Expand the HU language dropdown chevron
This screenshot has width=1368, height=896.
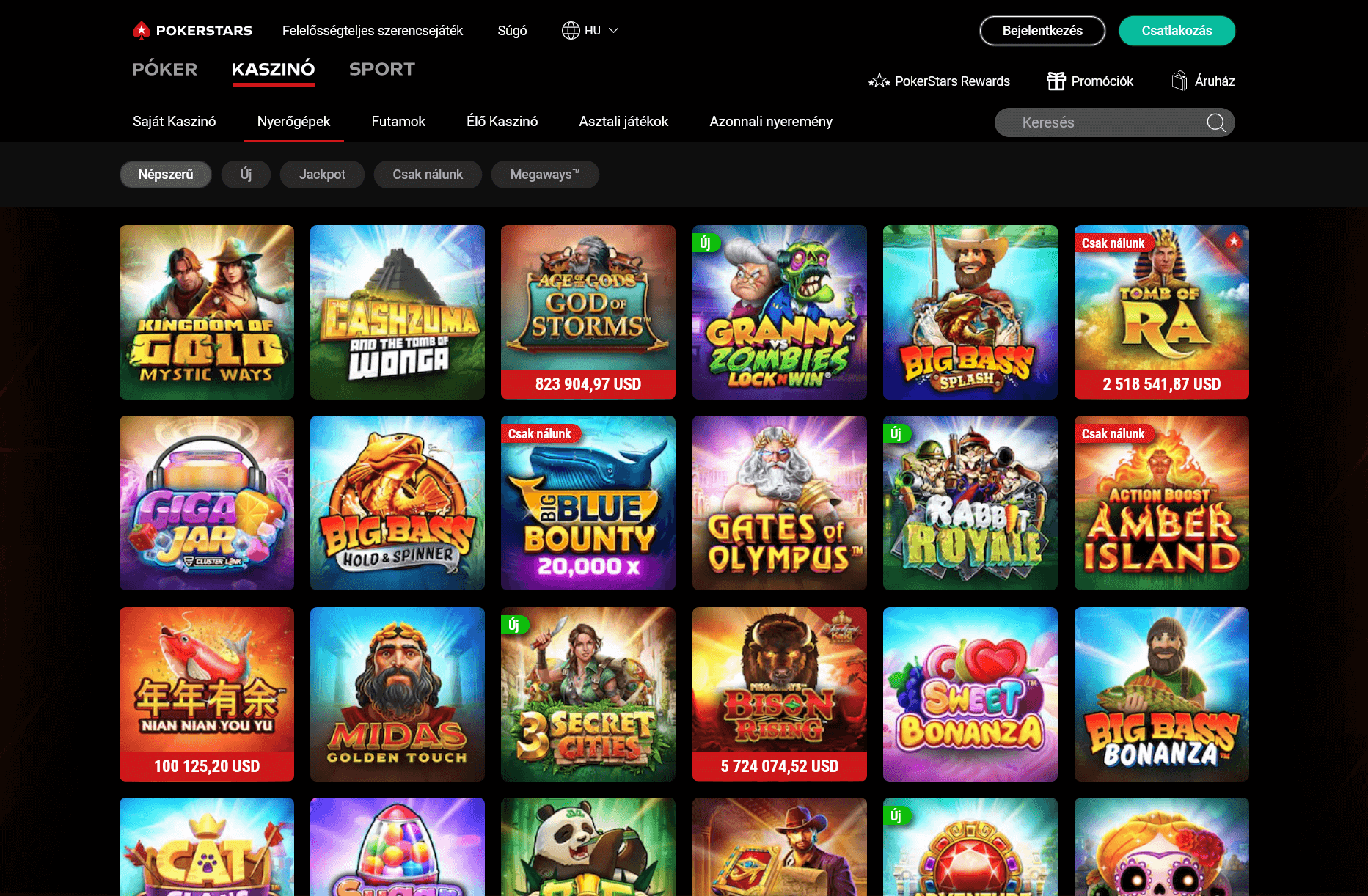click(614, 30)
